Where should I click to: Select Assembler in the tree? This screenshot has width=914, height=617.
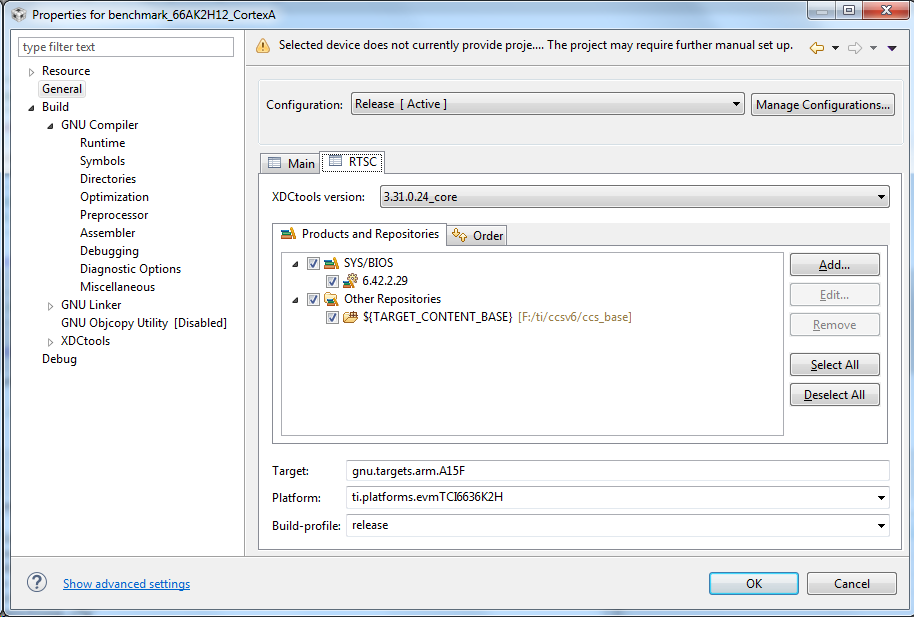pyautogui.click(x=107, y=233)
